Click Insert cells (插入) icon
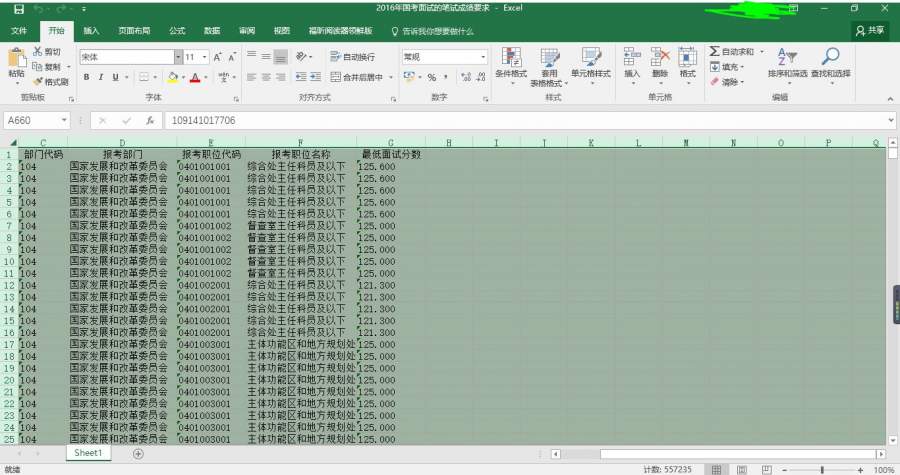 632,57
